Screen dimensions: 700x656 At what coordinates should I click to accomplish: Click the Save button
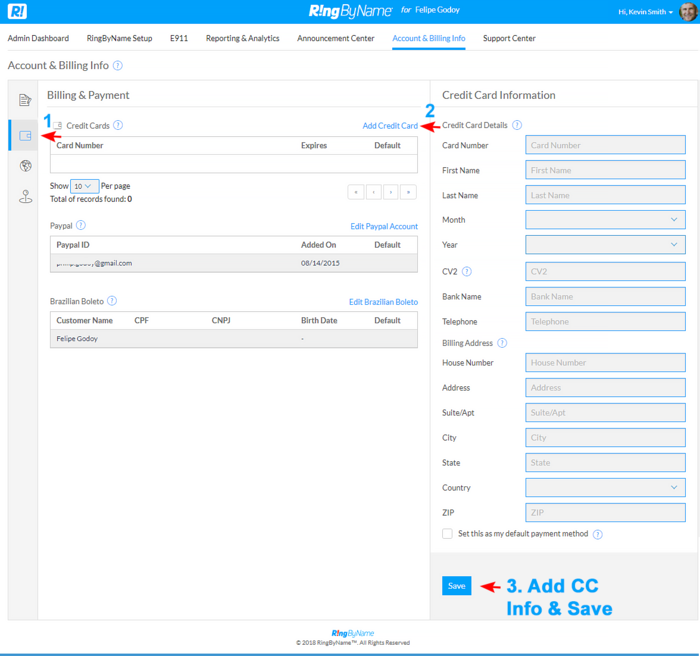[457, 586]
